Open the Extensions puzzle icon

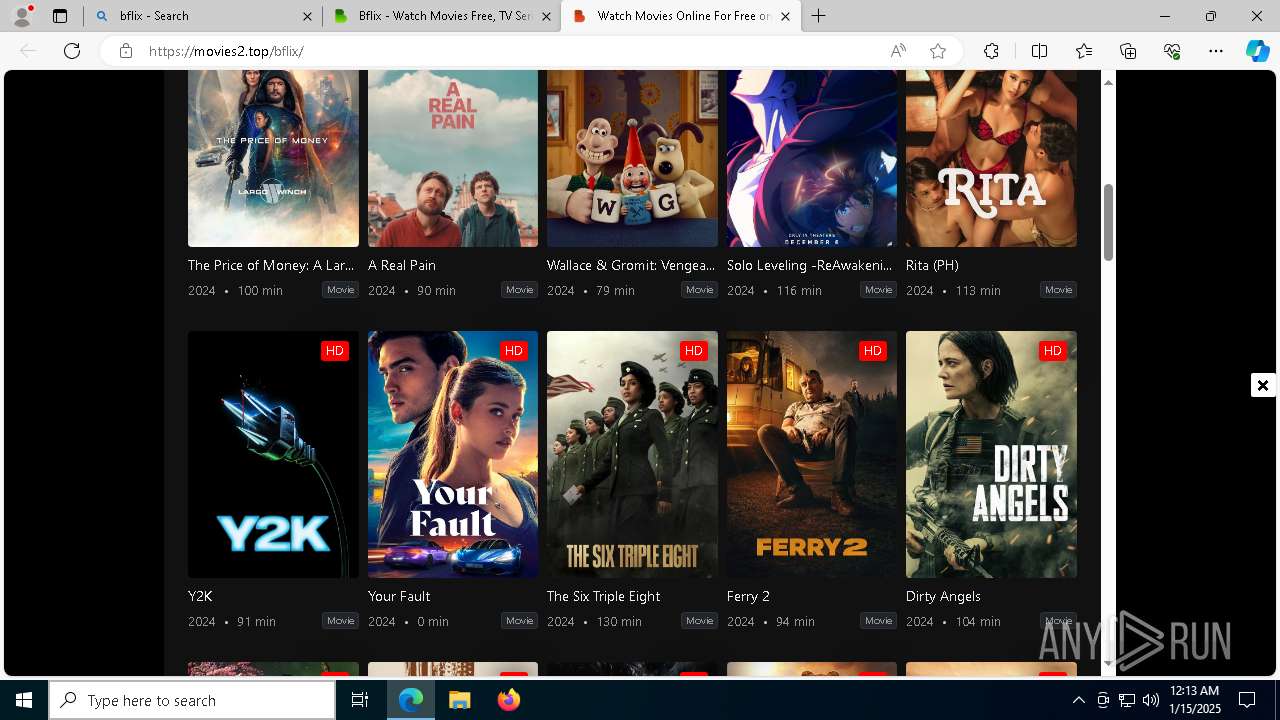click(x=991, y=51)
